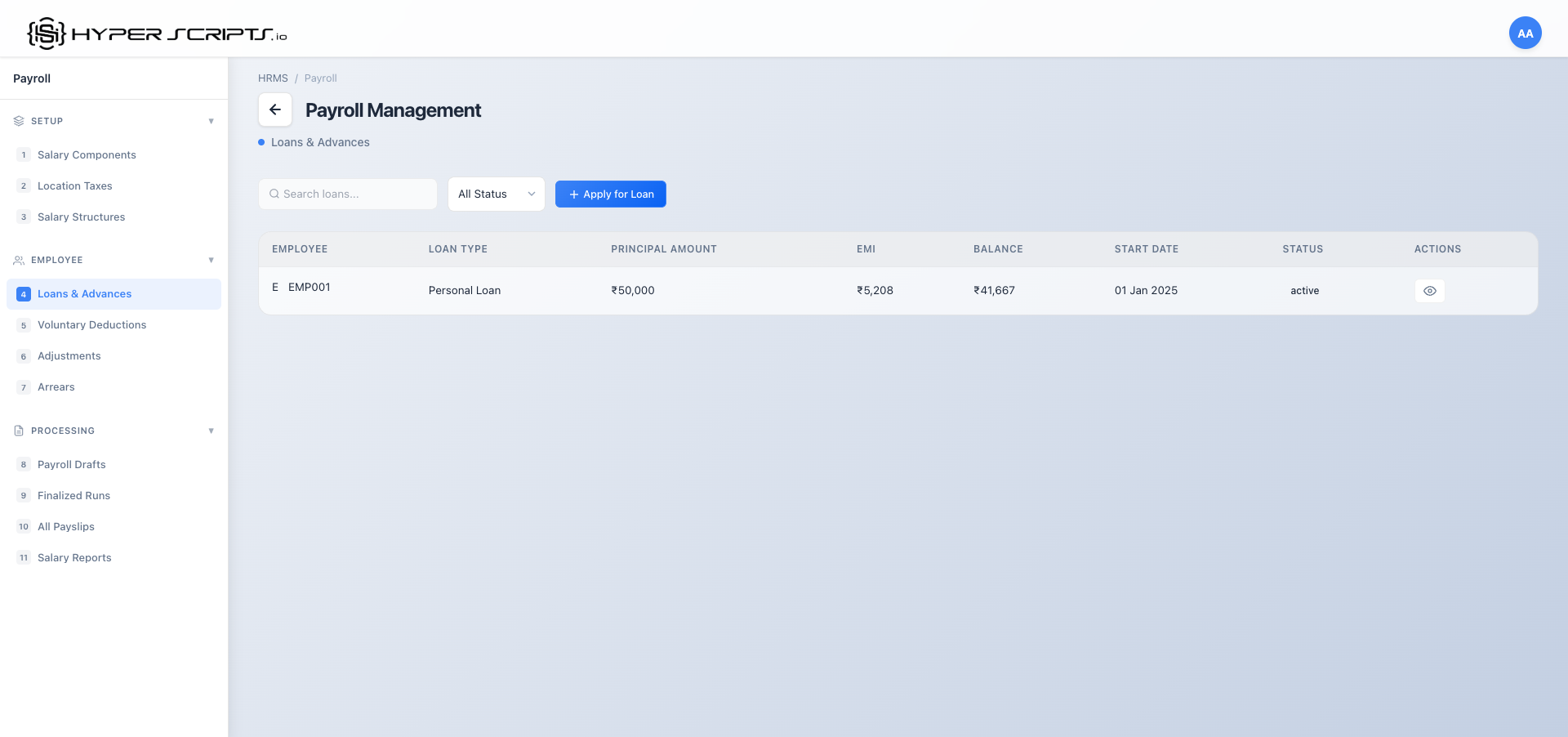Image resolution: width=1568 pixels, height=737 pixels.
Task: Select Loans & Advances in the sidebar
Action: click(85, 293)
